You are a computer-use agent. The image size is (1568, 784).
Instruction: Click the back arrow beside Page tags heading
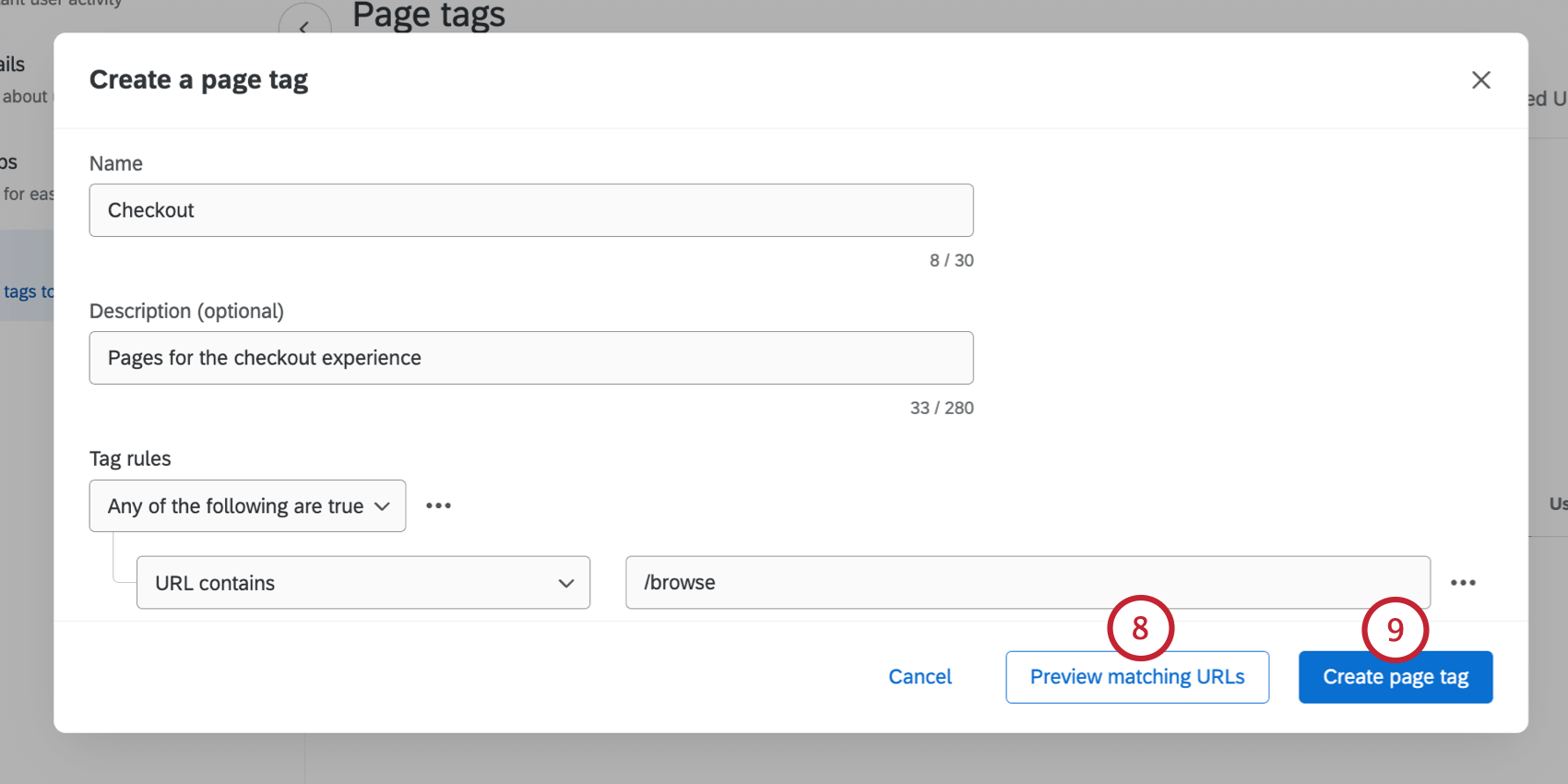pos(304,24)
